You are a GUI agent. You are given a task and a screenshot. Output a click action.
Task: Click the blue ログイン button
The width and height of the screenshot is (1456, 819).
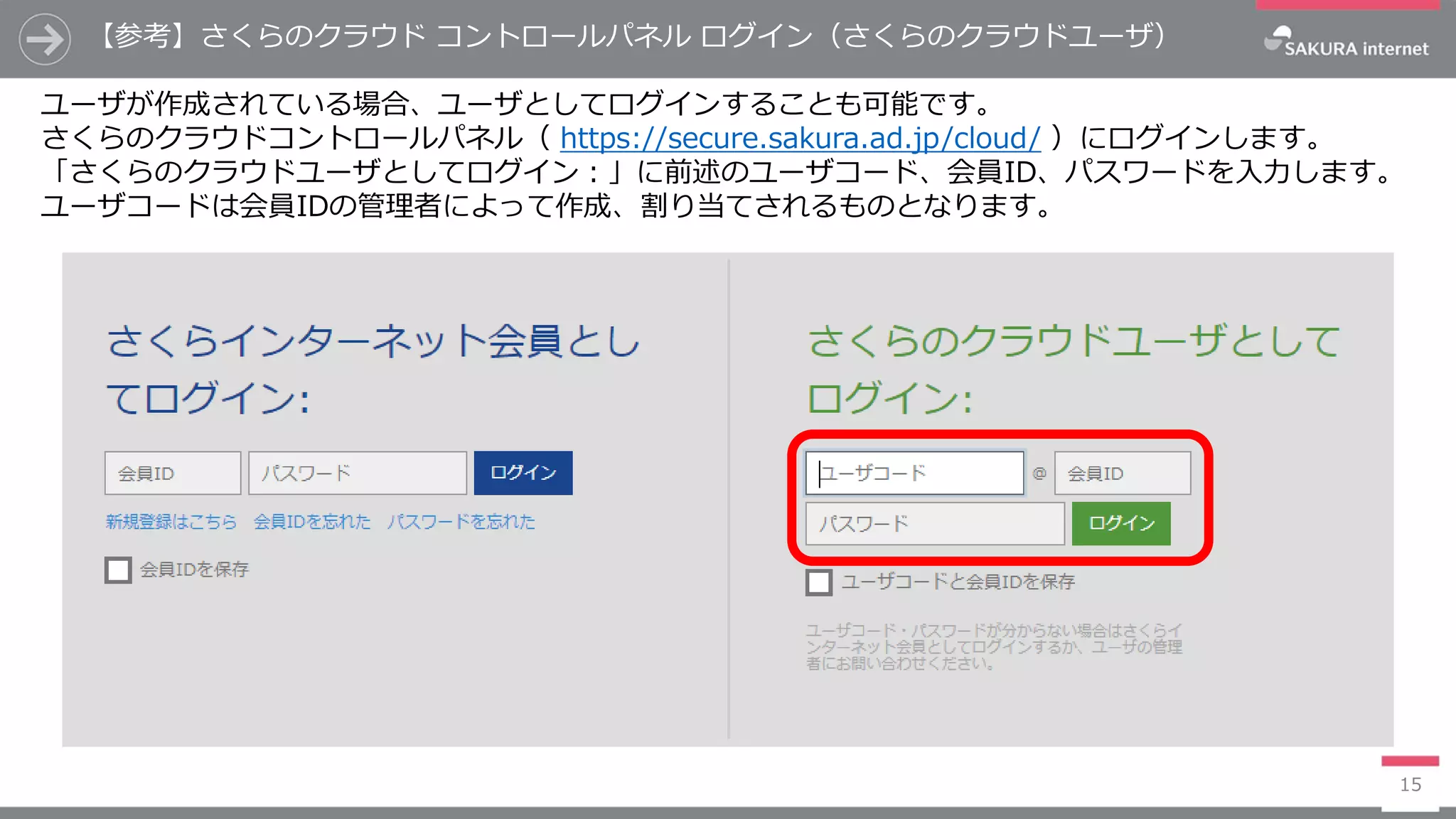click(523, 473)
